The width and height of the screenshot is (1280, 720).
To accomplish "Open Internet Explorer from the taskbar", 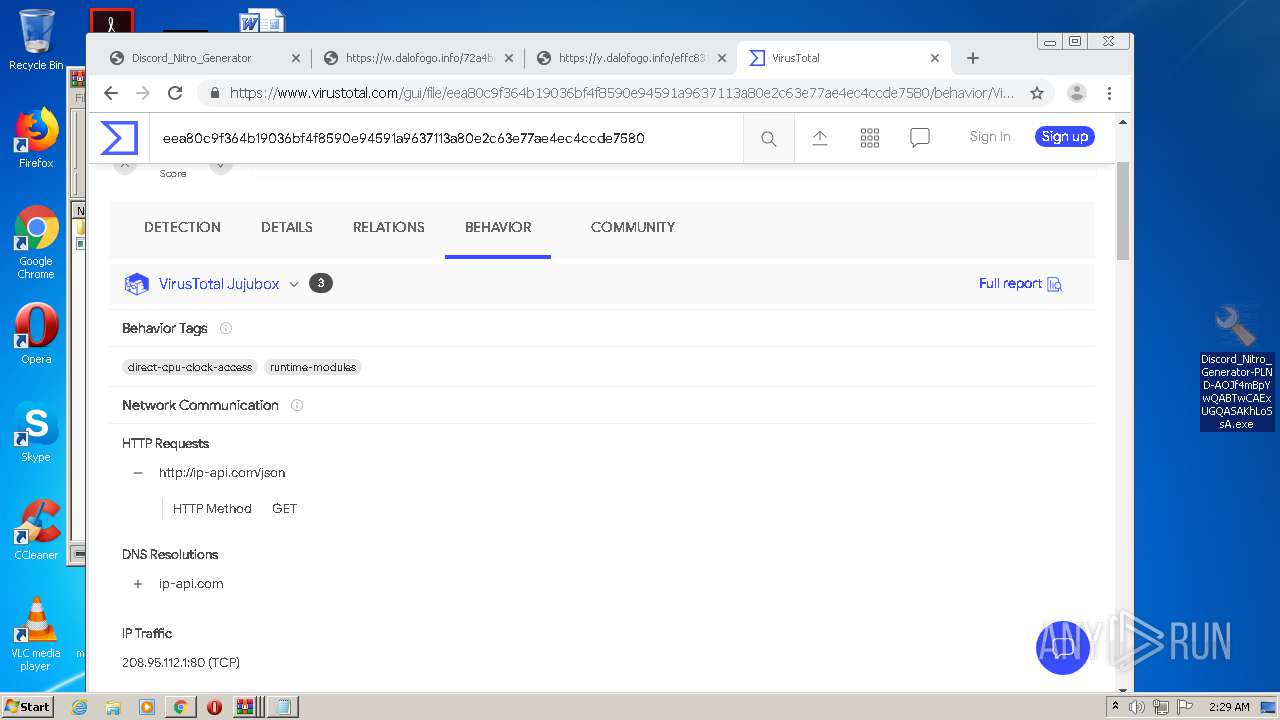I will 80,707.
